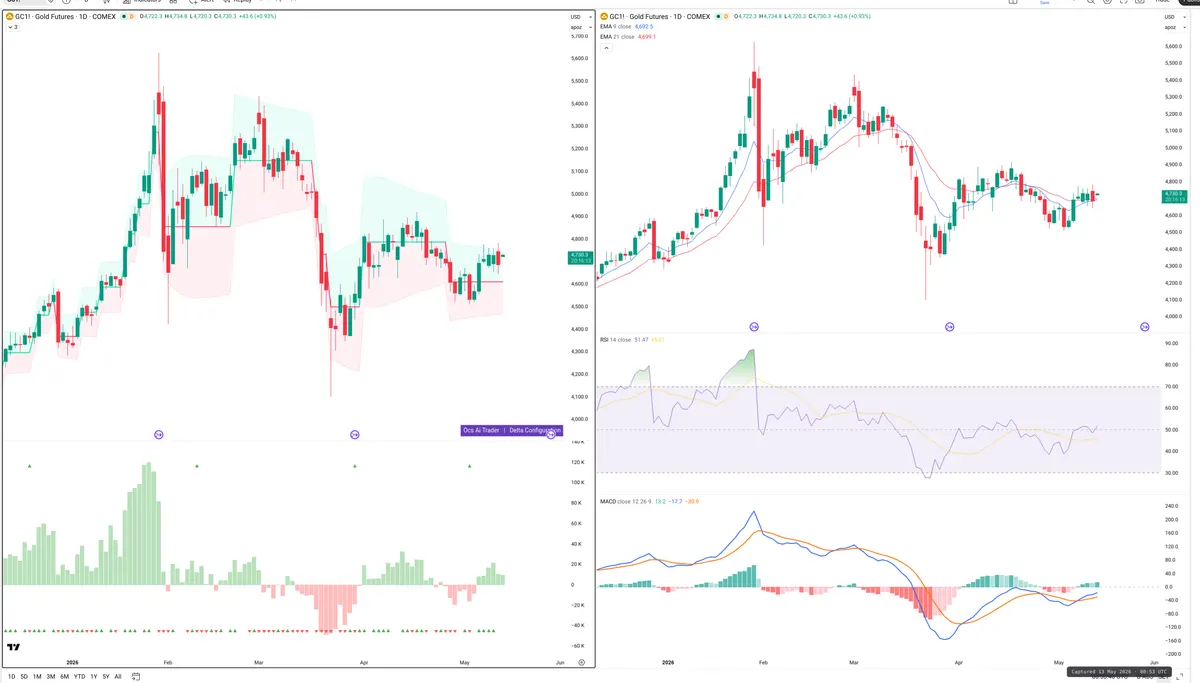This screenshot has width=1200, height=683.
Task: Select the 3M time range
Action: click(51, 677)
